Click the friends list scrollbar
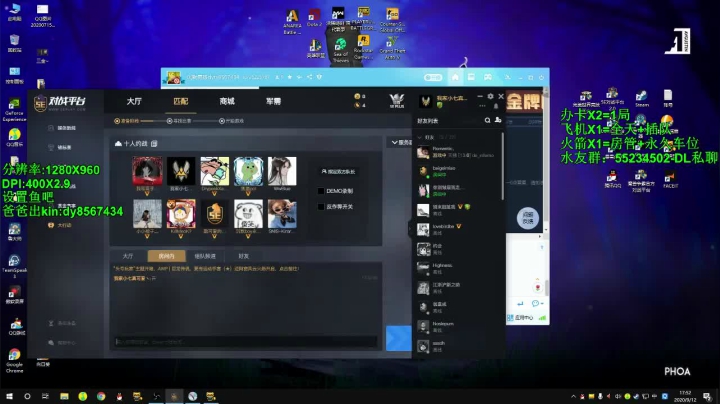 pos(503,166)
